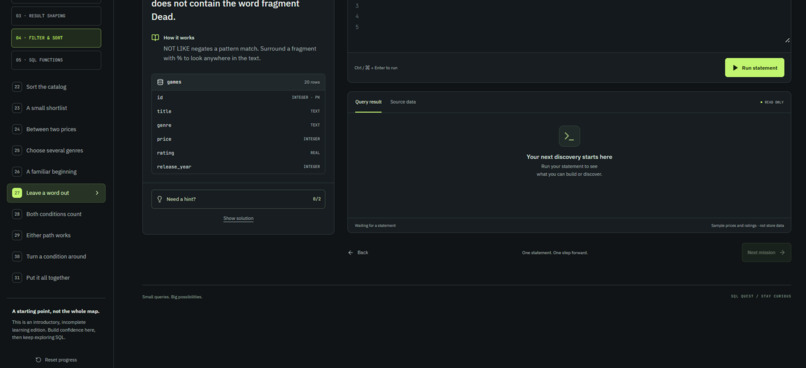Run the SQL statement

pyautogui.click(x=755, y=68)
